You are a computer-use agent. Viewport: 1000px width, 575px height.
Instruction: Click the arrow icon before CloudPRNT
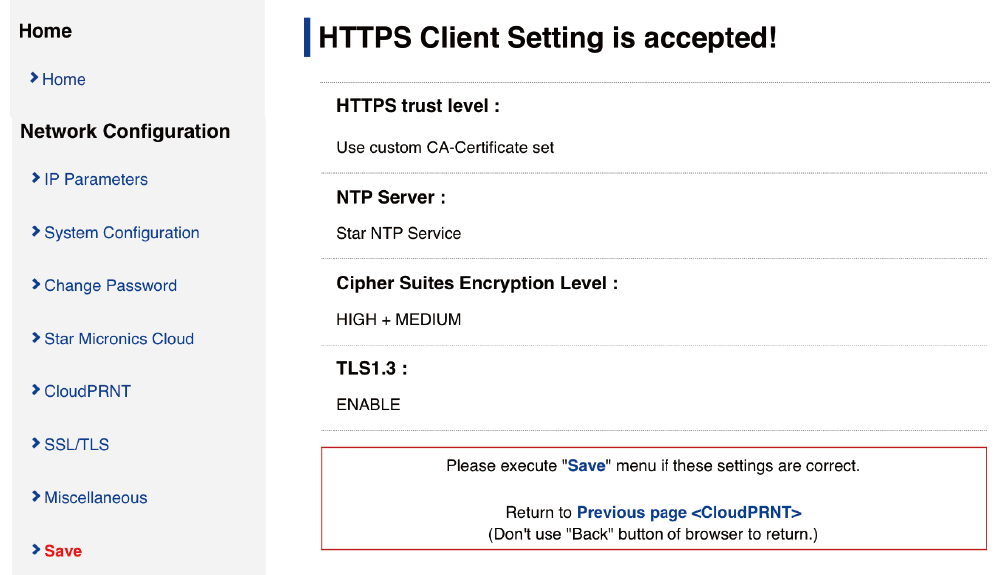[36, 391]
